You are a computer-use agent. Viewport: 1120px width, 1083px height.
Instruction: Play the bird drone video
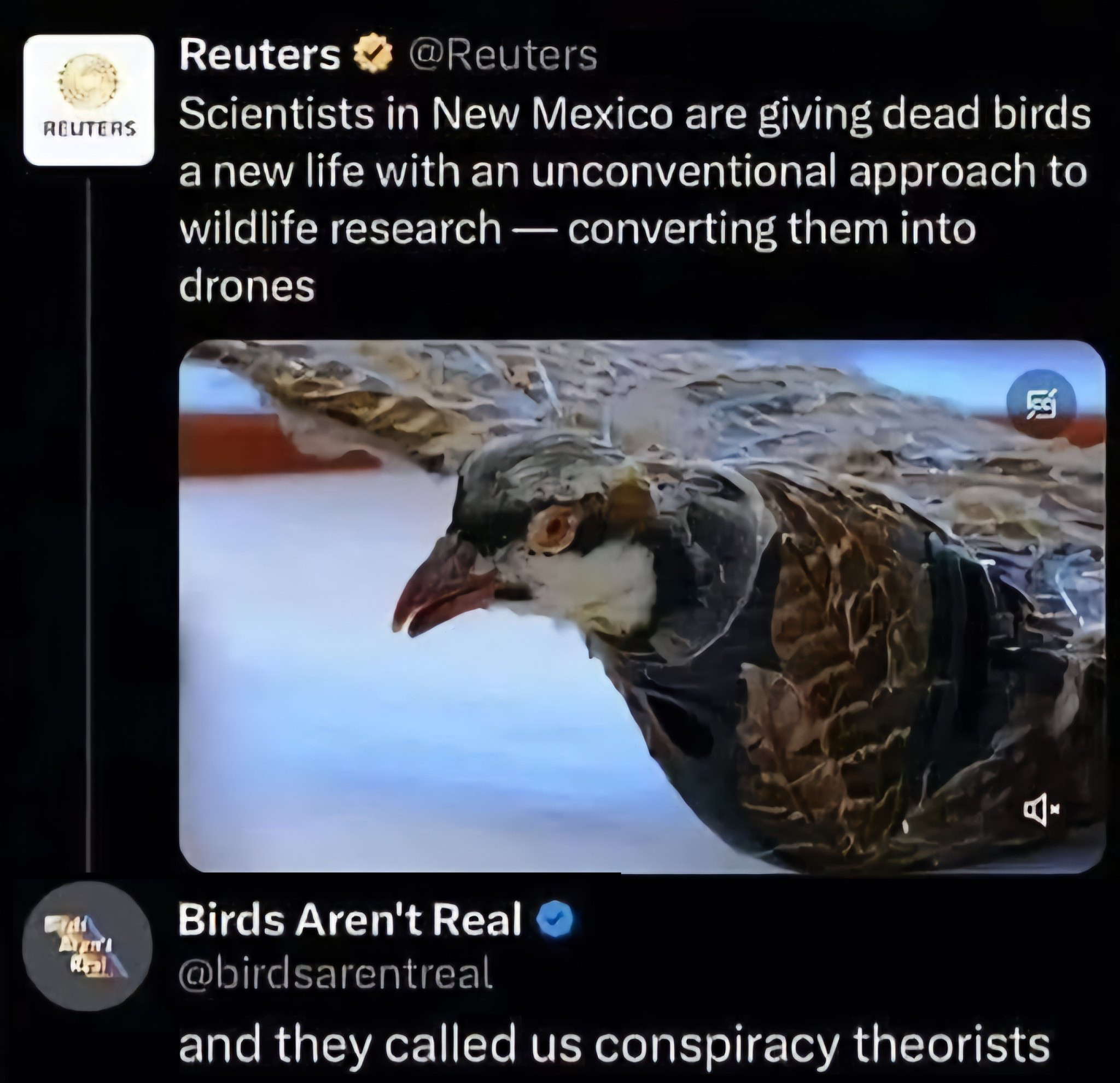click(642, 606)
